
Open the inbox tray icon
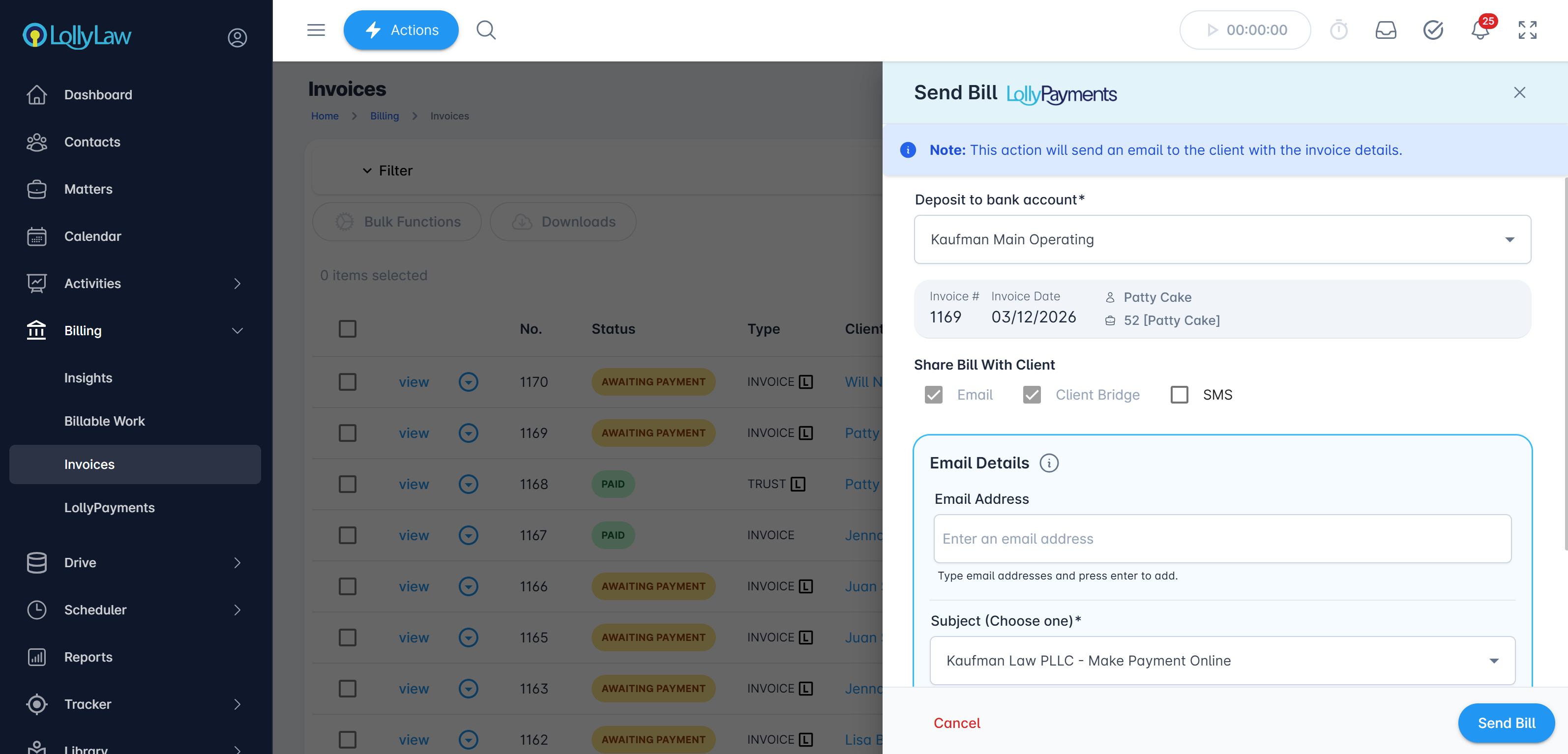point(1386,30)
